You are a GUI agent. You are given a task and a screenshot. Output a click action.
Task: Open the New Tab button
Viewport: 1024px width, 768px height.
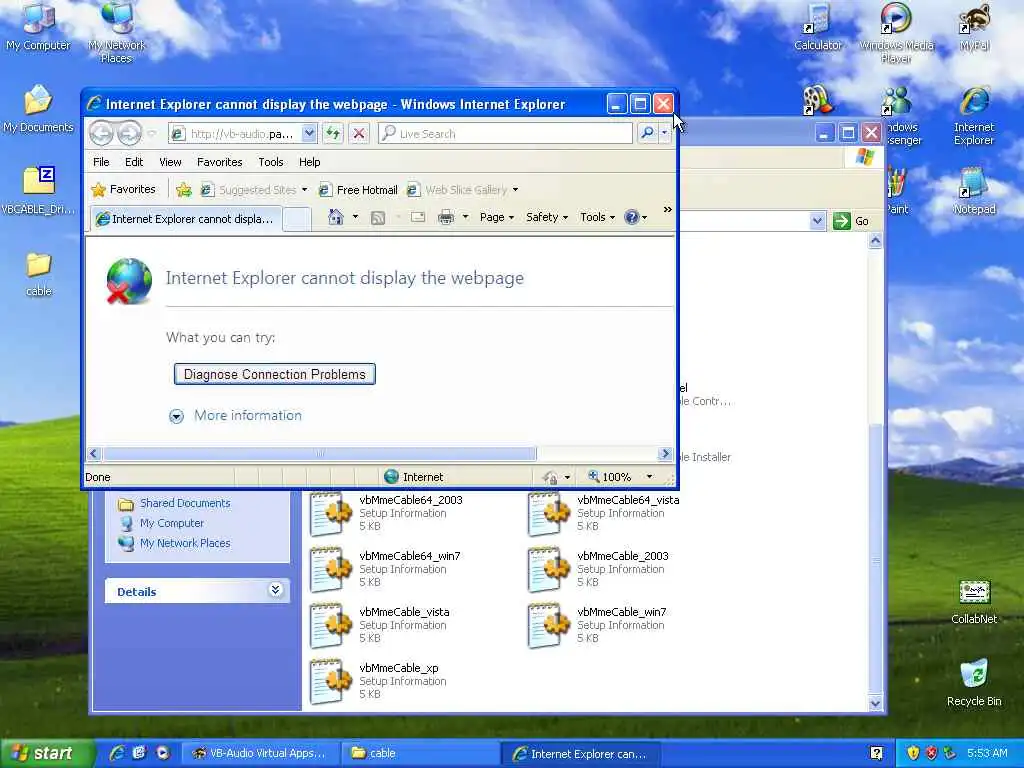[x=296, y=219]
